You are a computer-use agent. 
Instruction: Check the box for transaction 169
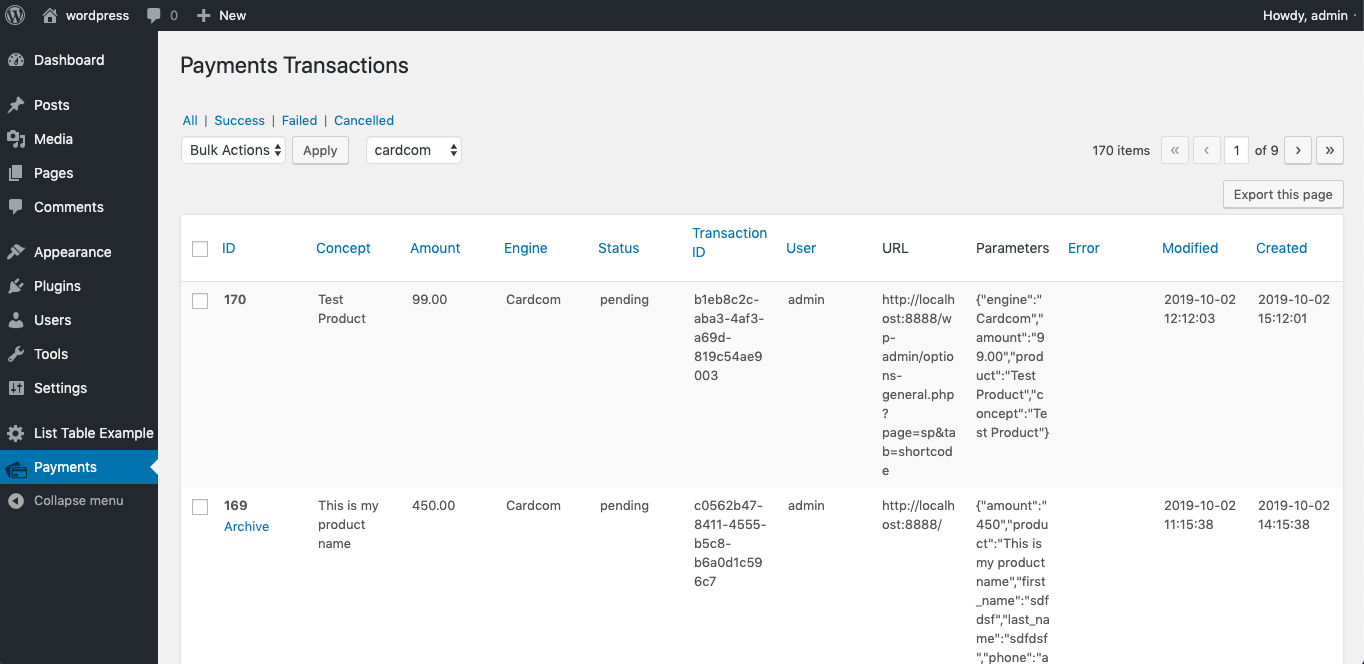point(200,507)
